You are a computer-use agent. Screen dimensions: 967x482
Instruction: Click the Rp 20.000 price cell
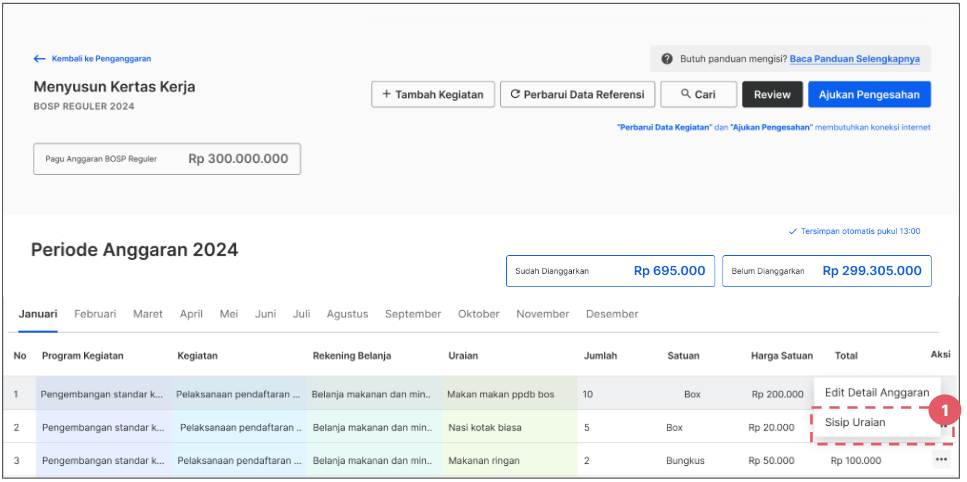coord(771,427)
